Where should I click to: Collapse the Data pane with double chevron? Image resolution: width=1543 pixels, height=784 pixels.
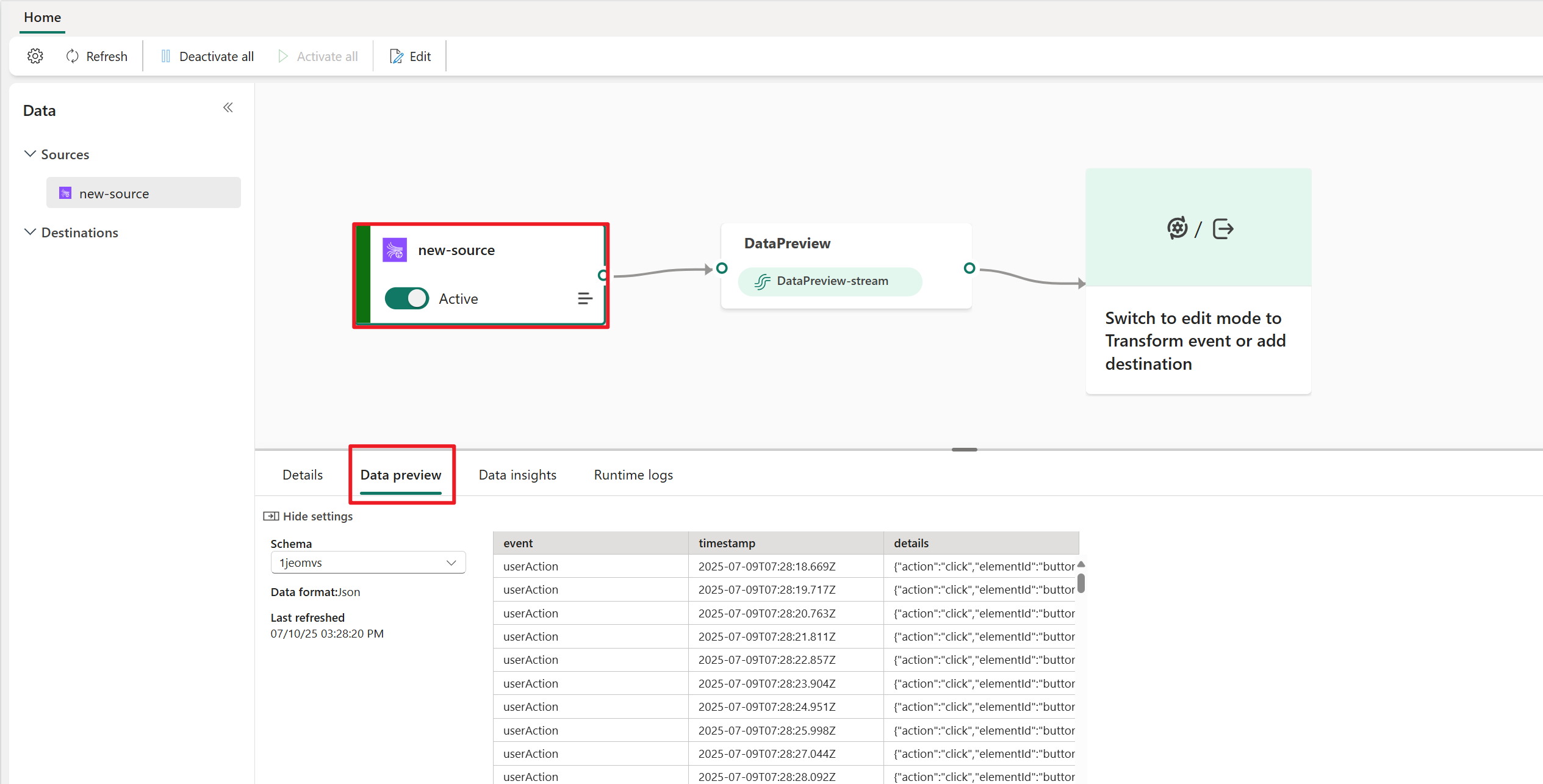click(228, 108)
